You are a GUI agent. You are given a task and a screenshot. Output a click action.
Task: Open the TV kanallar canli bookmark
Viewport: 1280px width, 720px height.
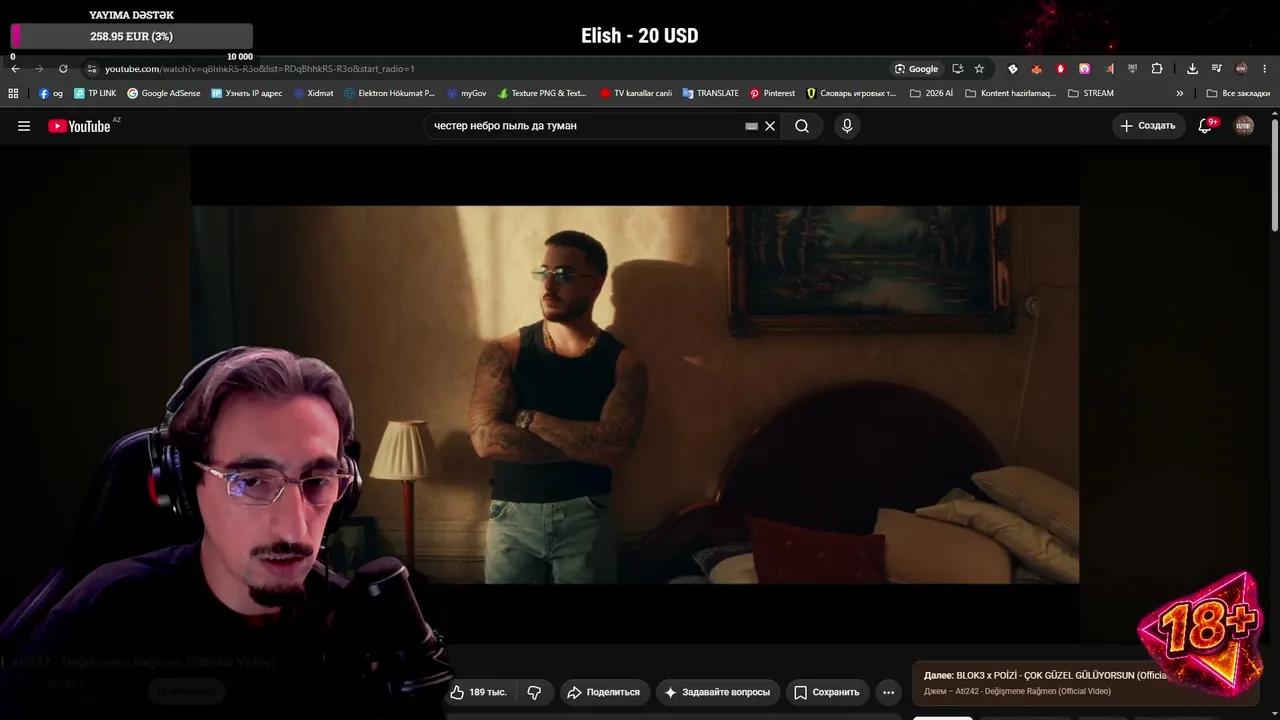636,93
